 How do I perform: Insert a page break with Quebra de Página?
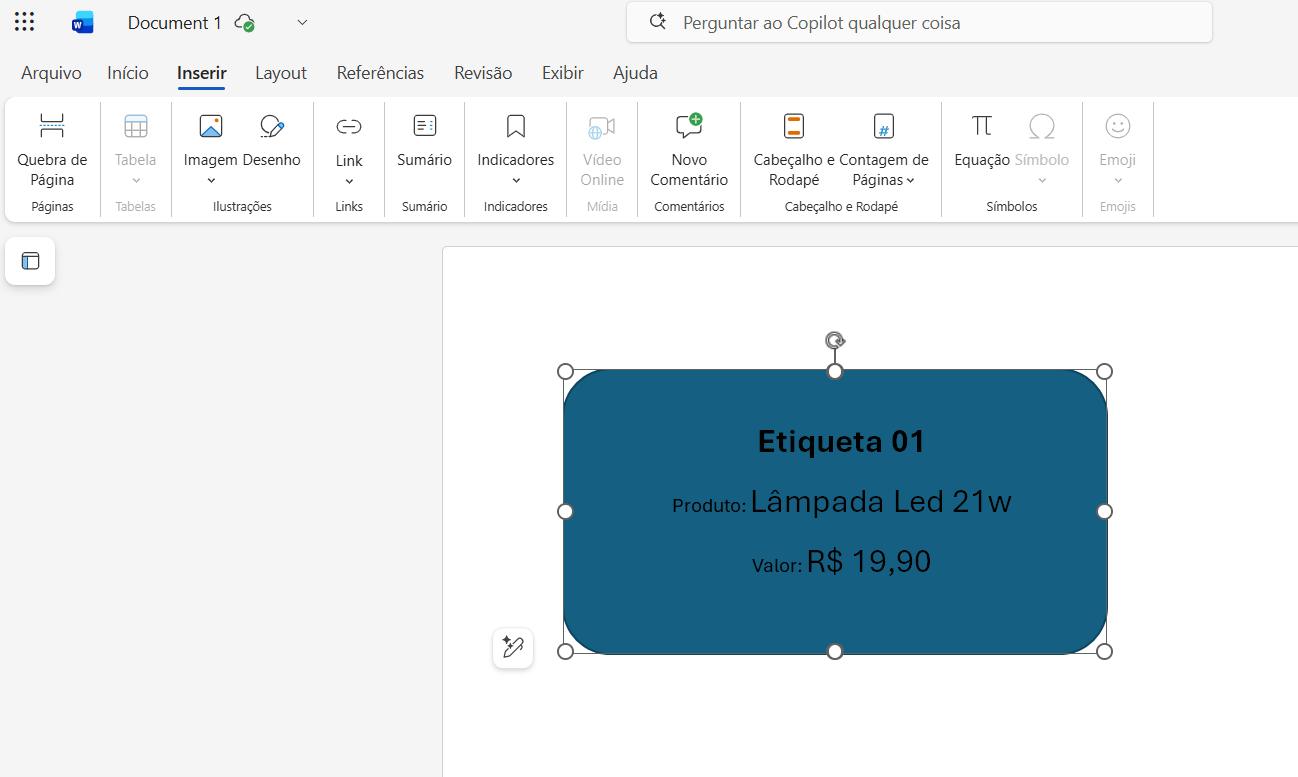(x=52, y=150)
